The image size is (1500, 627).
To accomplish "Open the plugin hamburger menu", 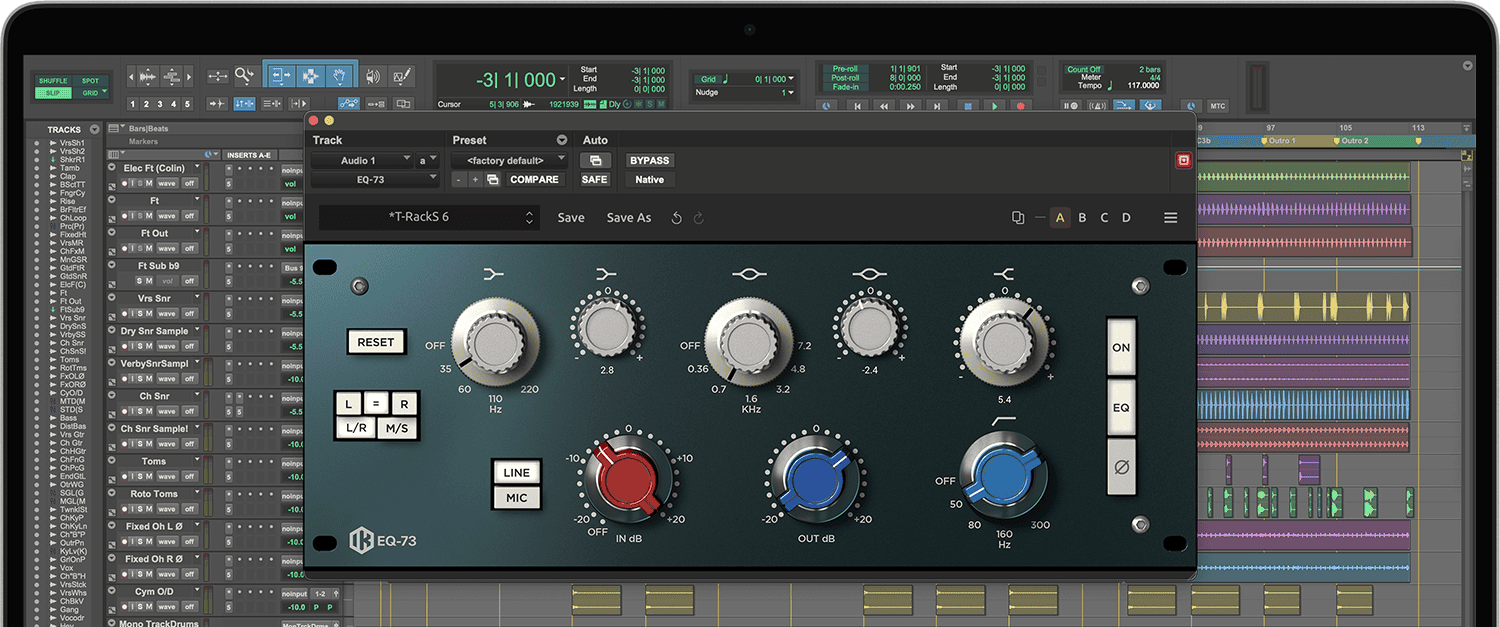I will [x=1170, y=218].
